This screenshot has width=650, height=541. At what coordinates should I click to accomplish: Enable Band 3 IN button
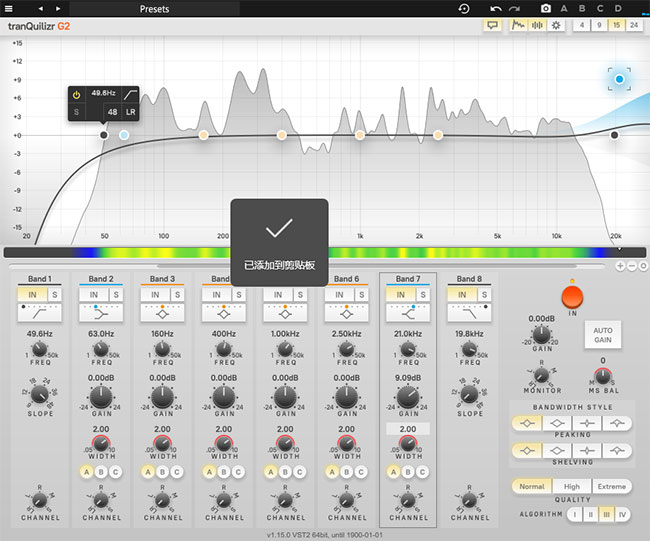pos(155,294)
